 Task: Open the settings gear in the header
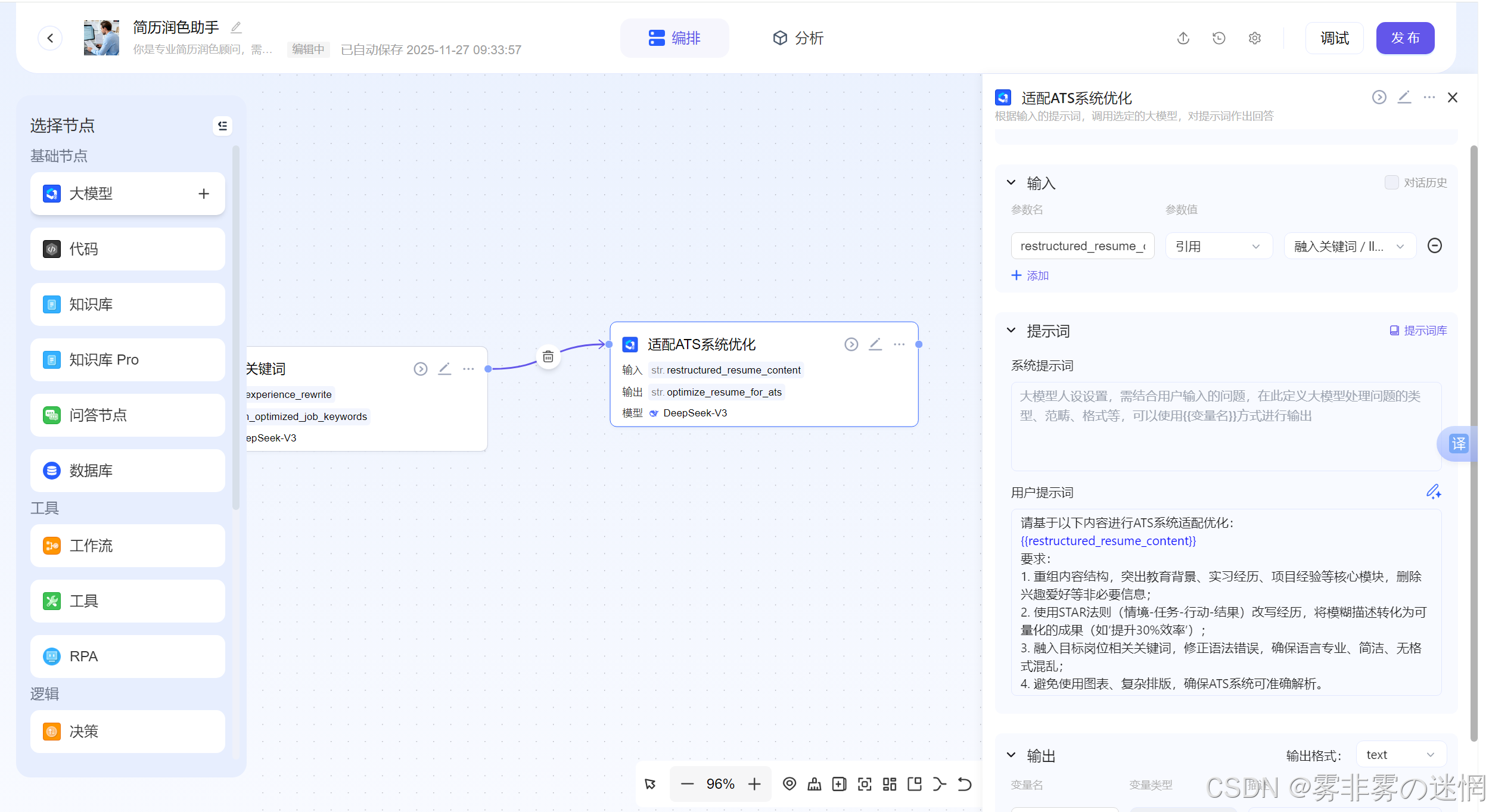[1254, 38]
